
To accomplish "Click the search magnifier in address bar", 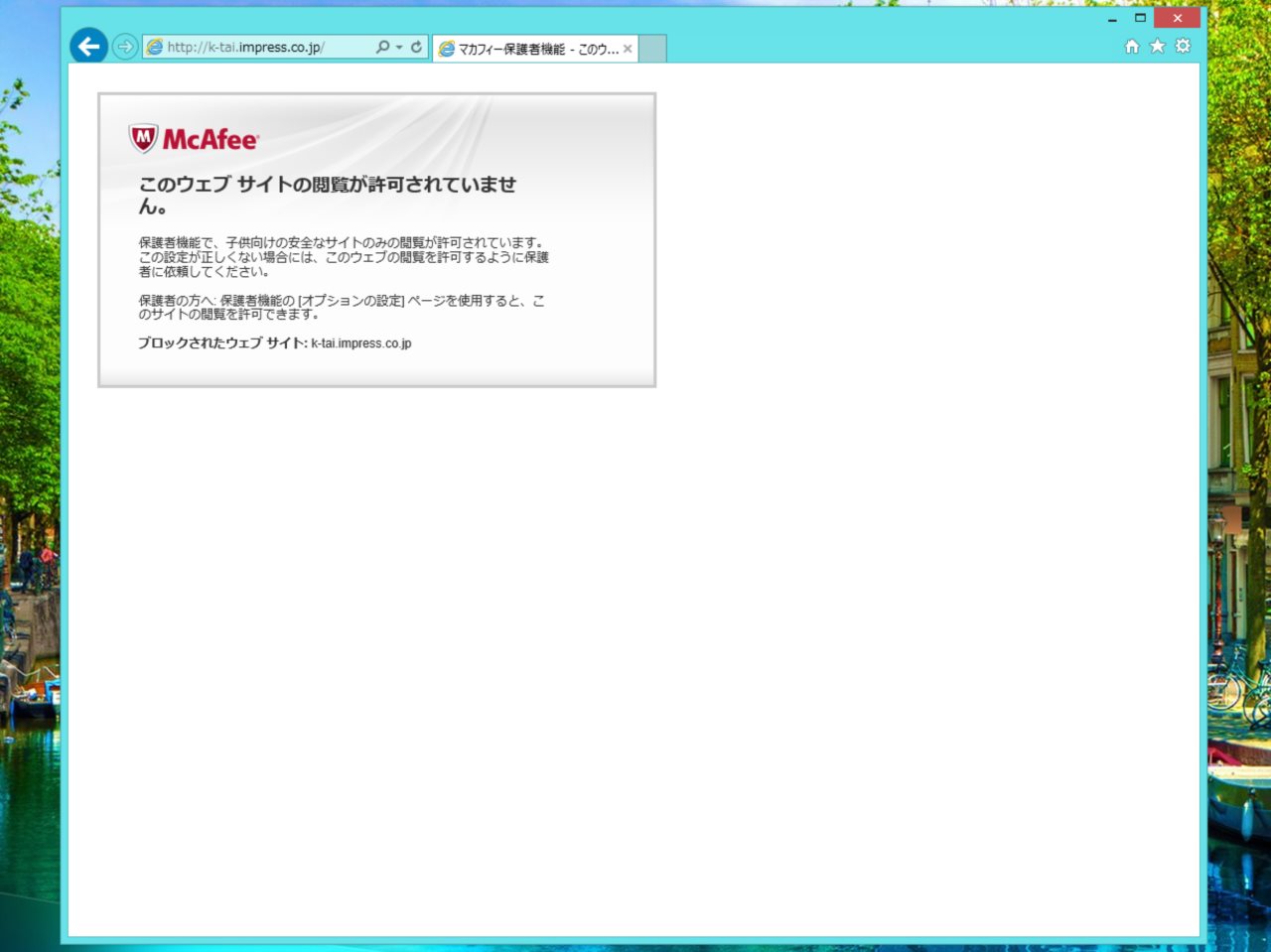I will pyautogui.click(x=382, y=47).
